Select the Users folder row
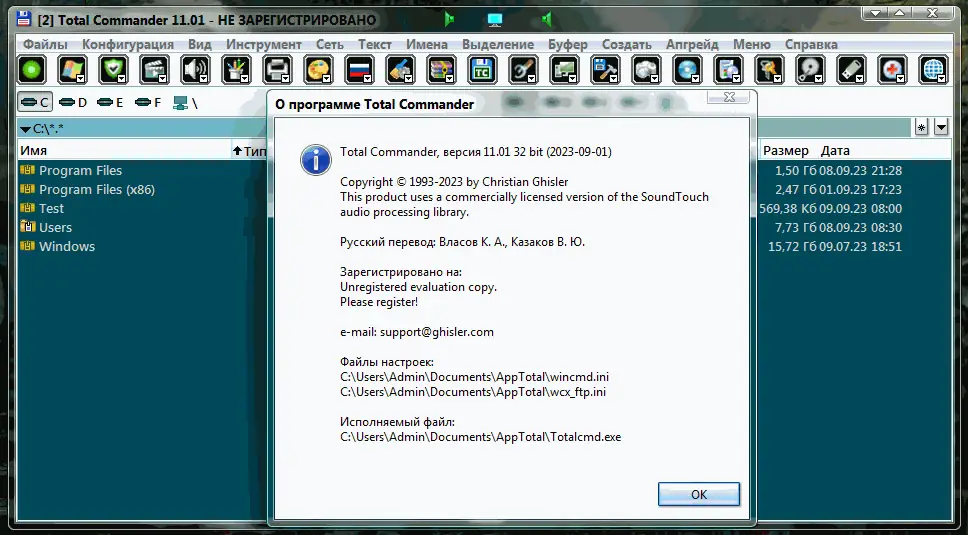The height and width of the screenshot is (535, 968). pyautogui.click(x=55, y=228)
